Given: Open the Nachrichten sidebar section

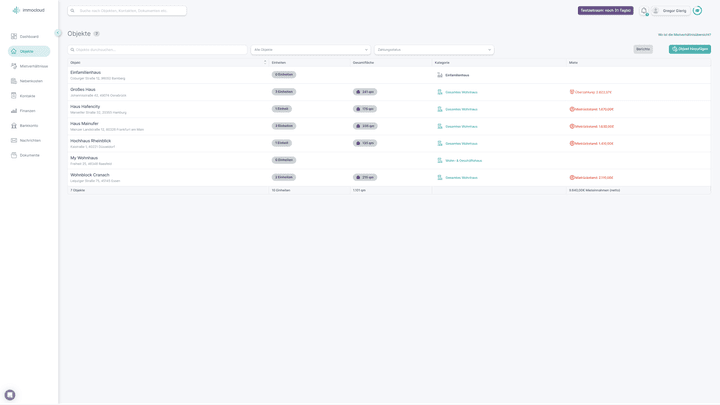Looking at the screenshot, I should click(30, 141).
